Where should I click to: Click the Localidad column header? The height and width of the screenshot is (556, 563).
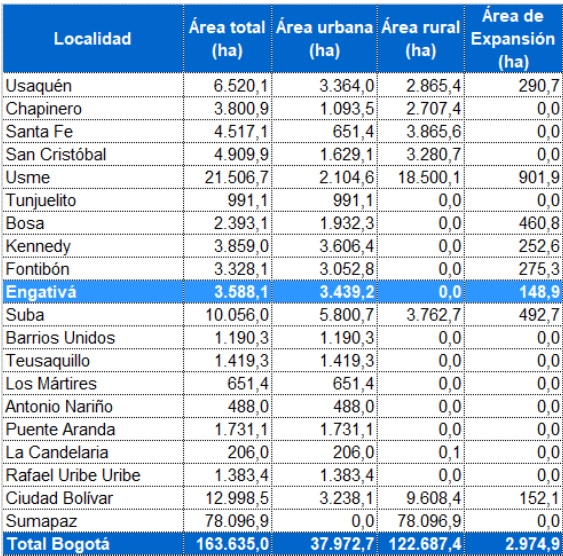(x=93, y=39)
